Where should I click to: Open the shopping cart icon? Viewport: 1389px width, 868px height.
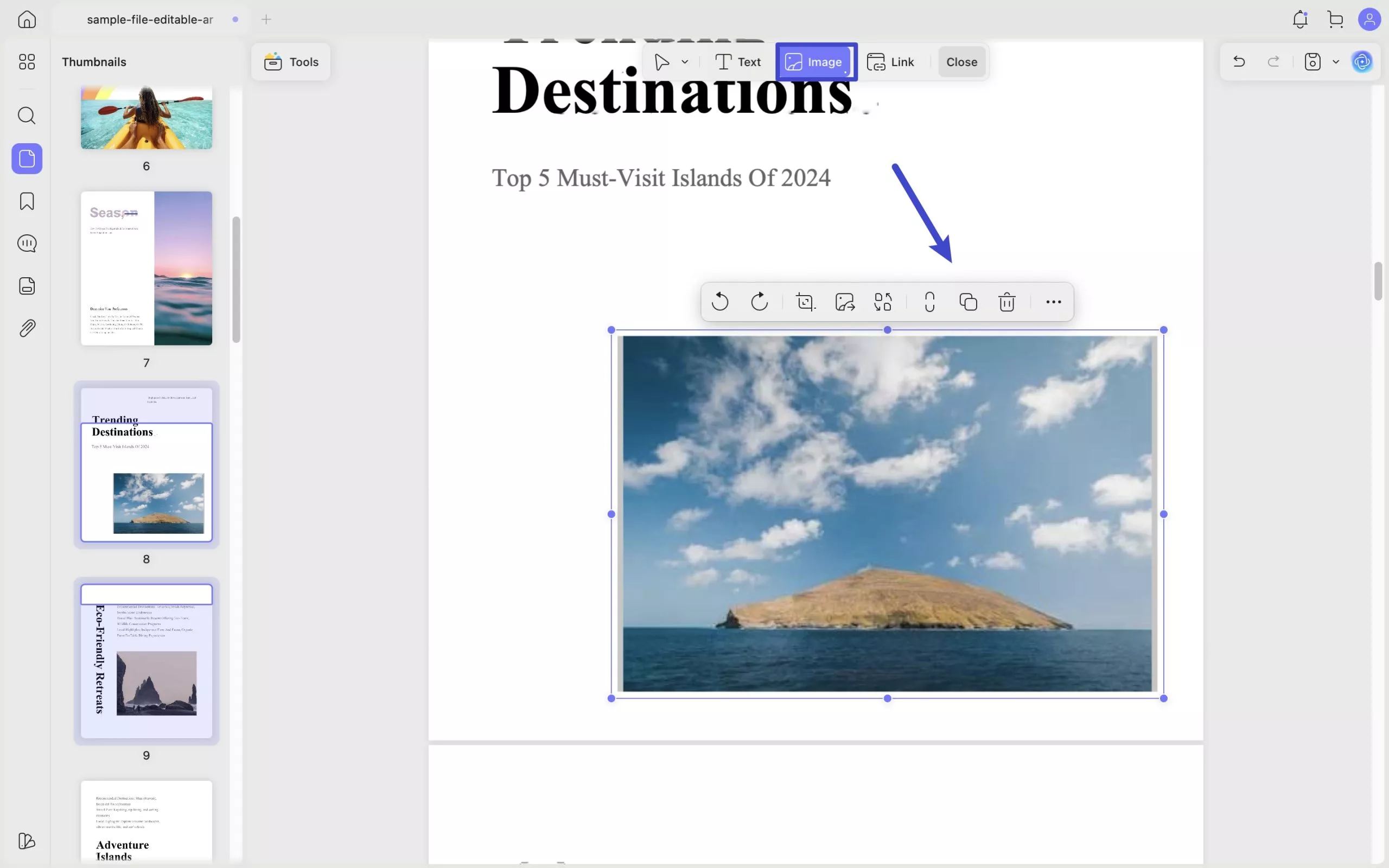(1336, 20)
